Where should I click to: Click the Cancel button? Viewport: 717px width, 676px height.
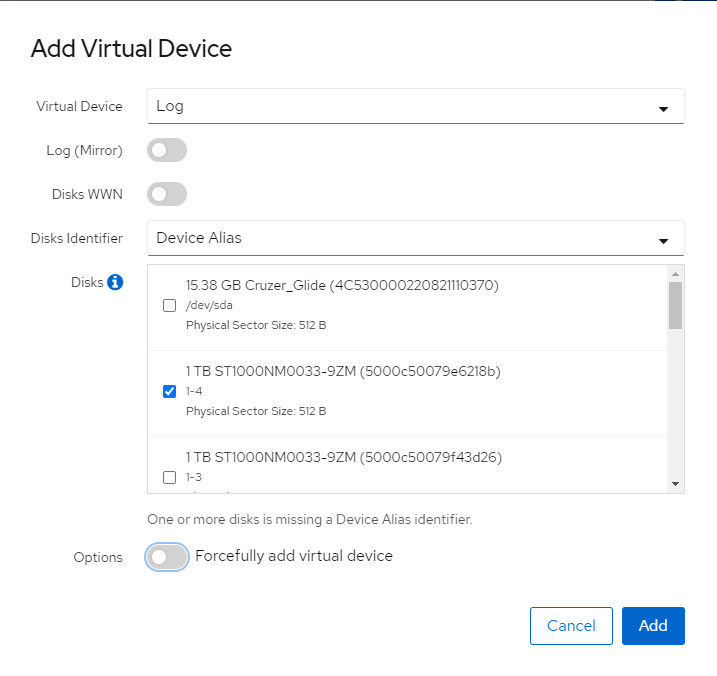[571, 625]
